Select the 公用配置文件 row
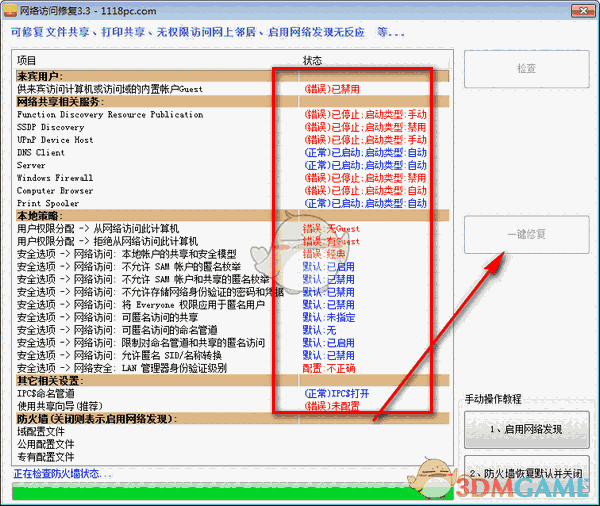This screenshot has width=600, height=506. pyautogui.click(x=232, y=444)
